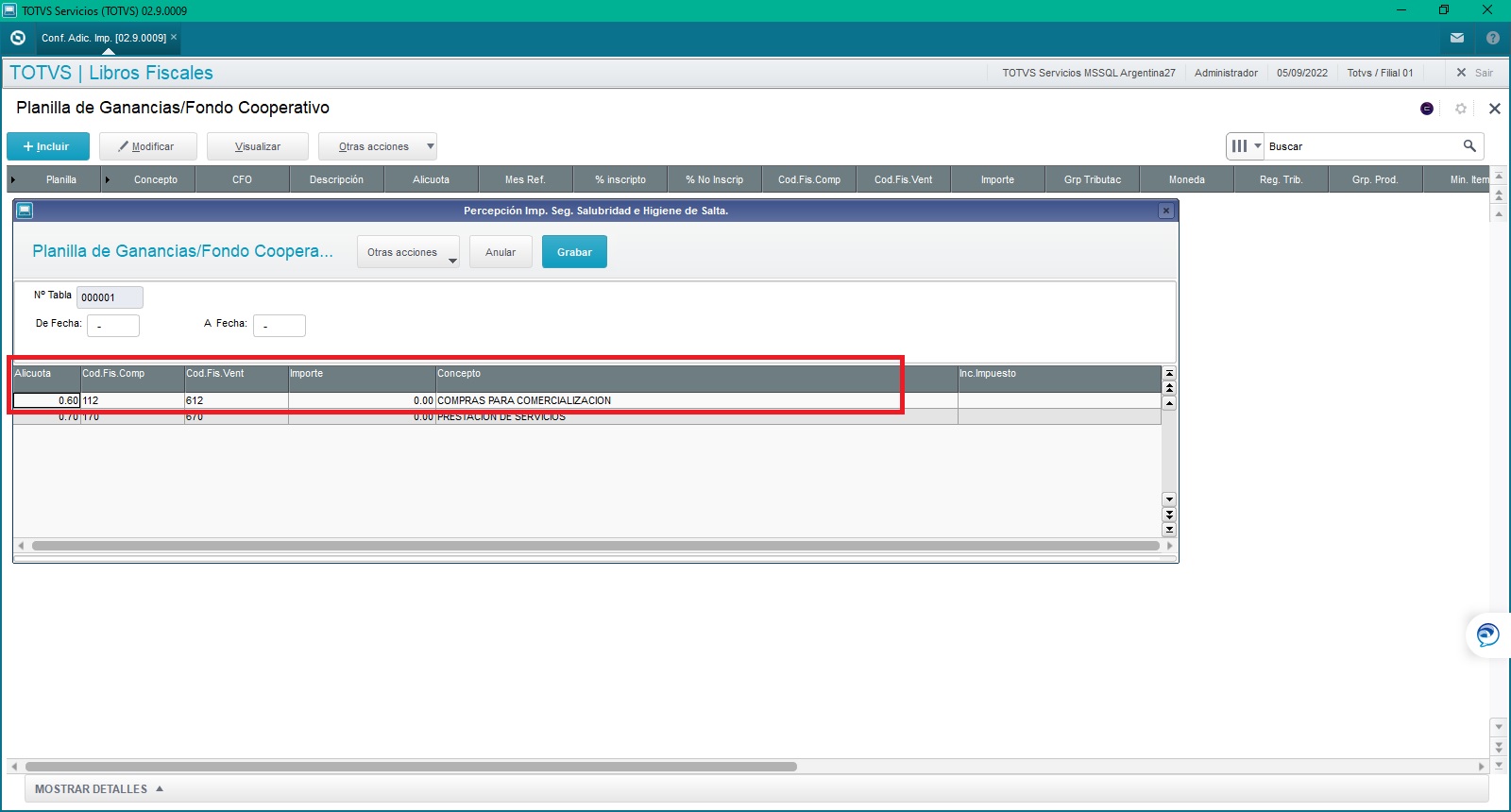Click the Descripción column header
1511x812 pixels.
[337, 179]
